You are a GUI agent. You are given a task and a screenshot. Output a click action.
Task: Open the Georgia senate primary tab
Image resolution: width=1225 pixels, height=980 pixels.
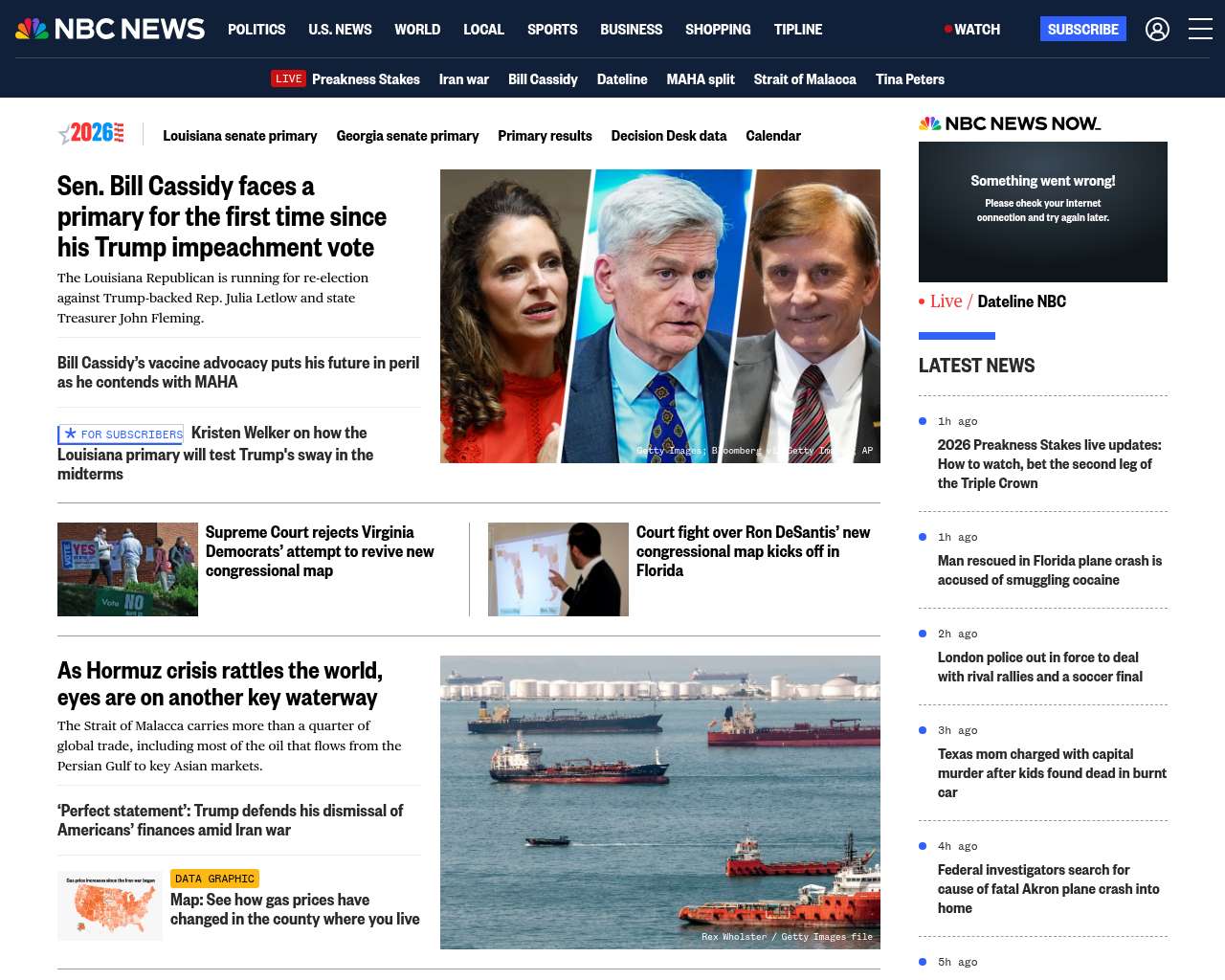(x=408, y=136)
